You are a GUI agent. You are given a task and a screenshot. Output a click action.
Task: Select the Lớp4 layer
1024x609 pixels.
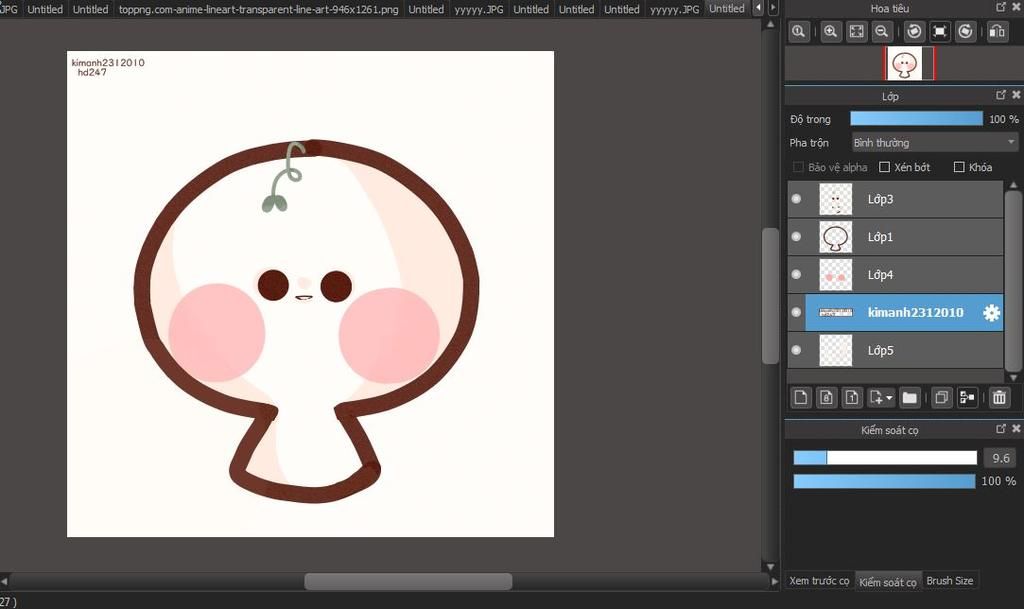895,275
